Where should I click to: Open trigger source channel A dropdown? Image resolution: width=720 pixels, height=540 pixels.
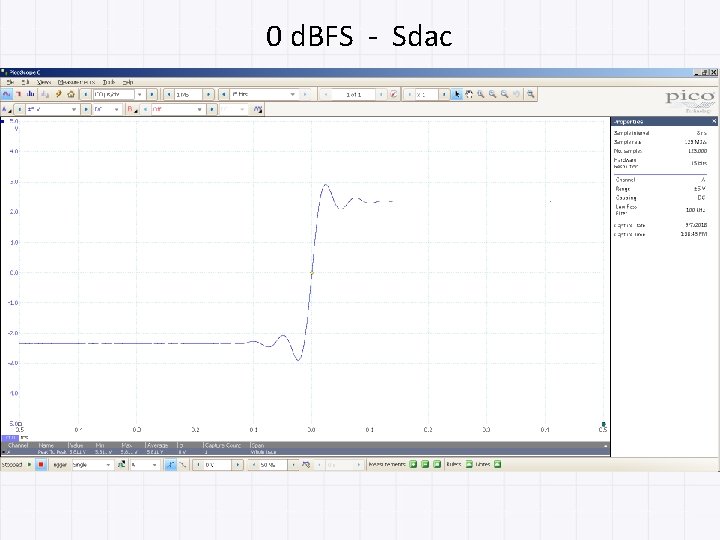(154, 465)
